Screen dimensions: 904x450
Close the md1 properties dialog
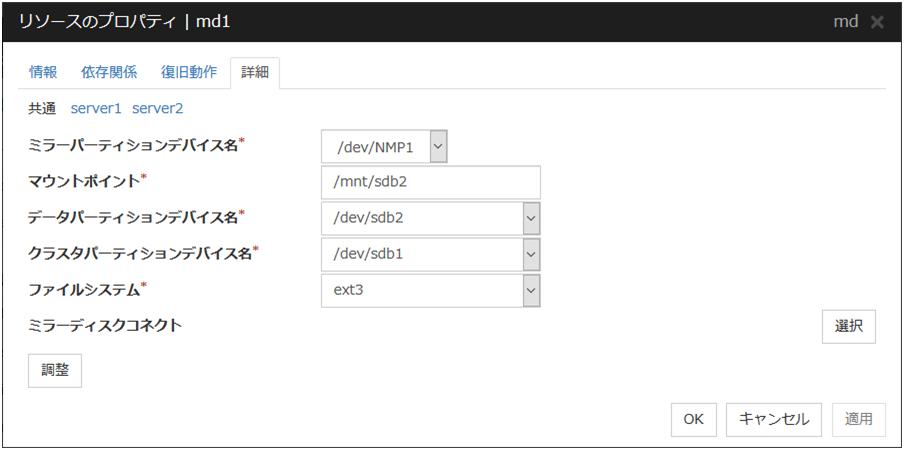(877, 22)
